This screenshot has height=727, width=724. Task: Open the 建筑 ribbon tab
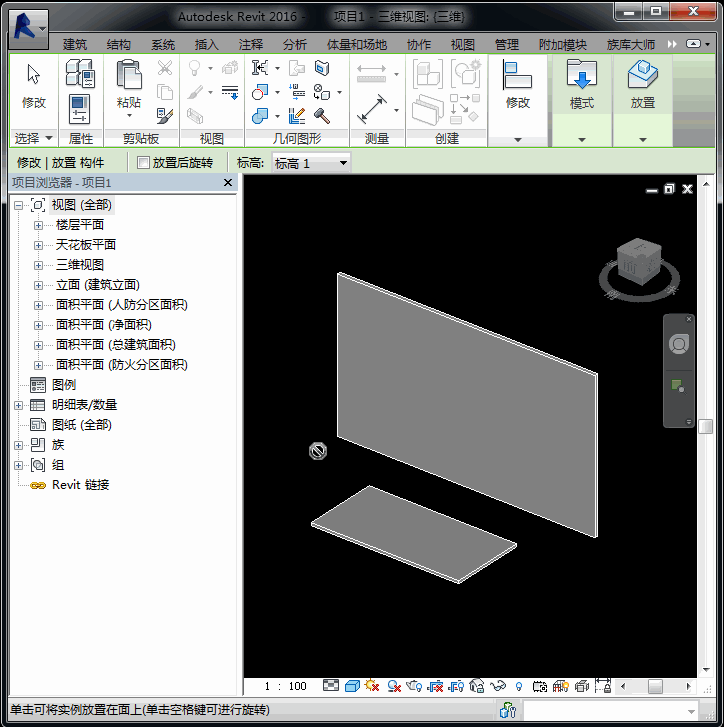tap(75, 45)
